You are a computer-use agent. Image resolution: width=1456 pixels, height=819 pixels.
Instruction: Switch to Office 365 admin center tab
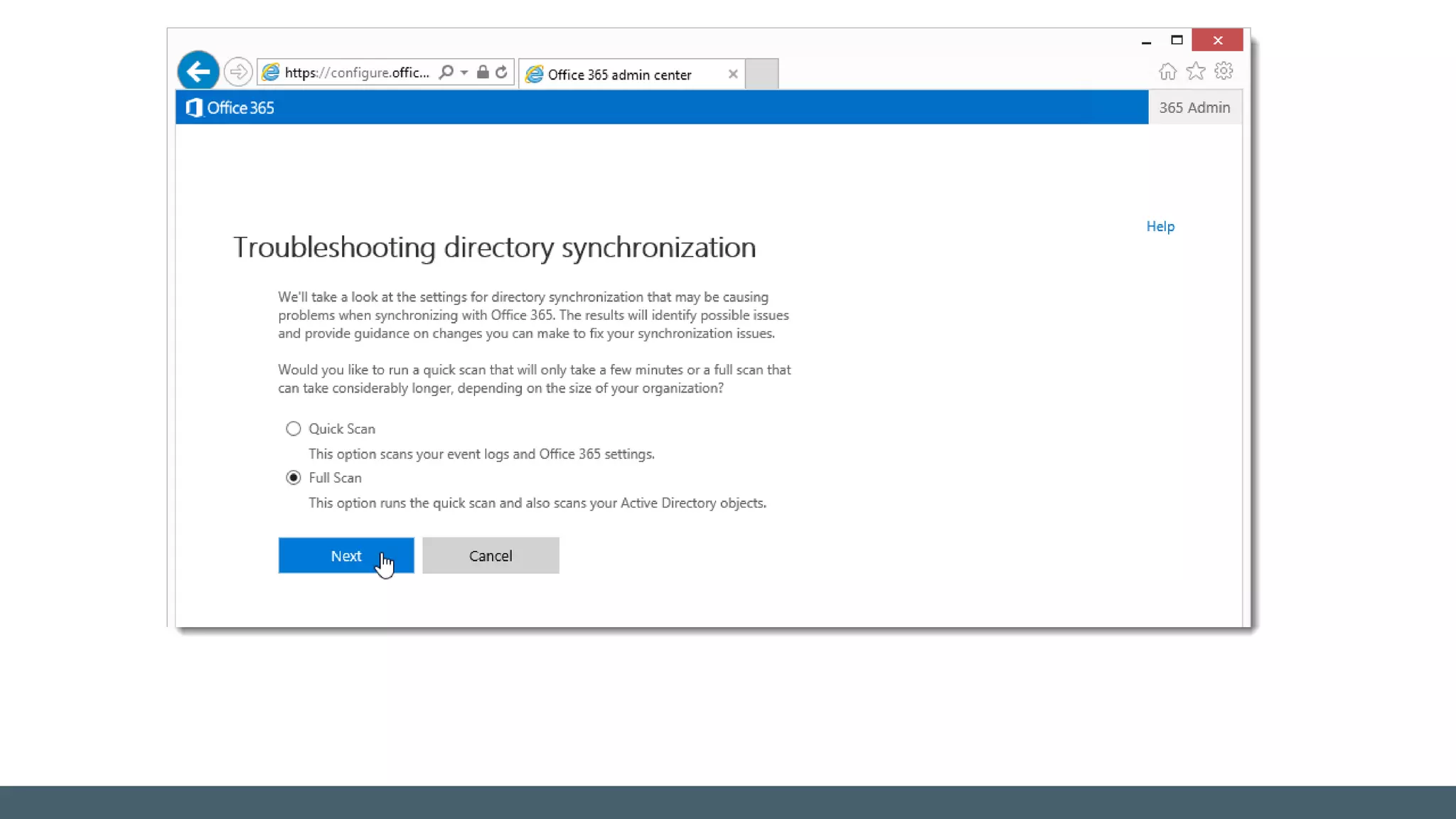619,75
